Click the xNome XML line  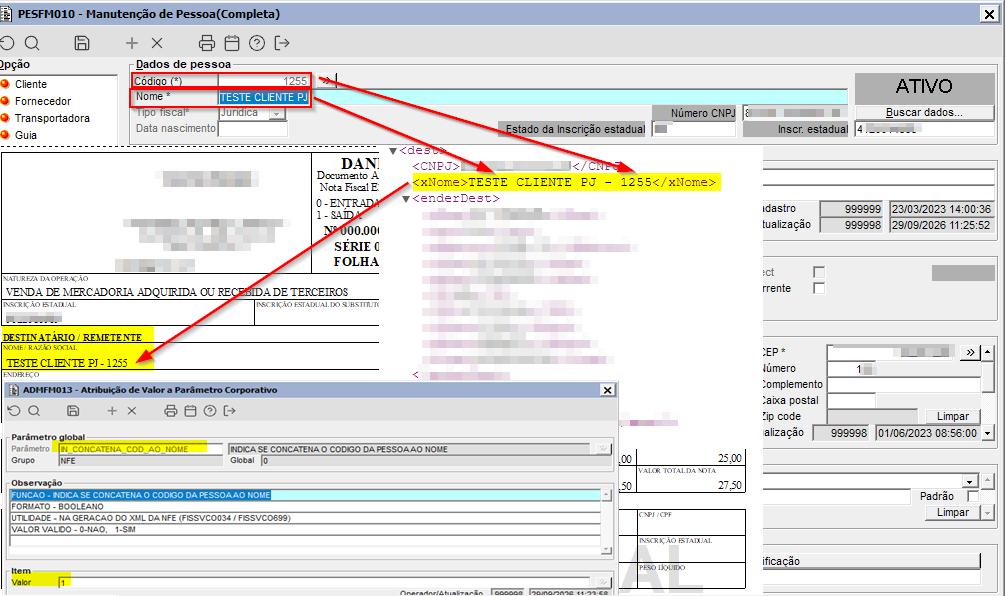coord(567,182)
